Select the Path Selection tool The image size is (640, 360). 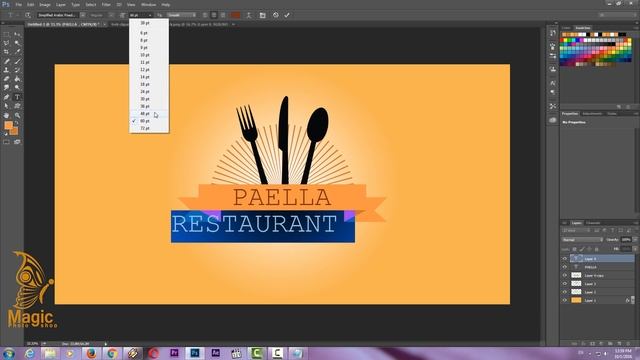(7, 106)
